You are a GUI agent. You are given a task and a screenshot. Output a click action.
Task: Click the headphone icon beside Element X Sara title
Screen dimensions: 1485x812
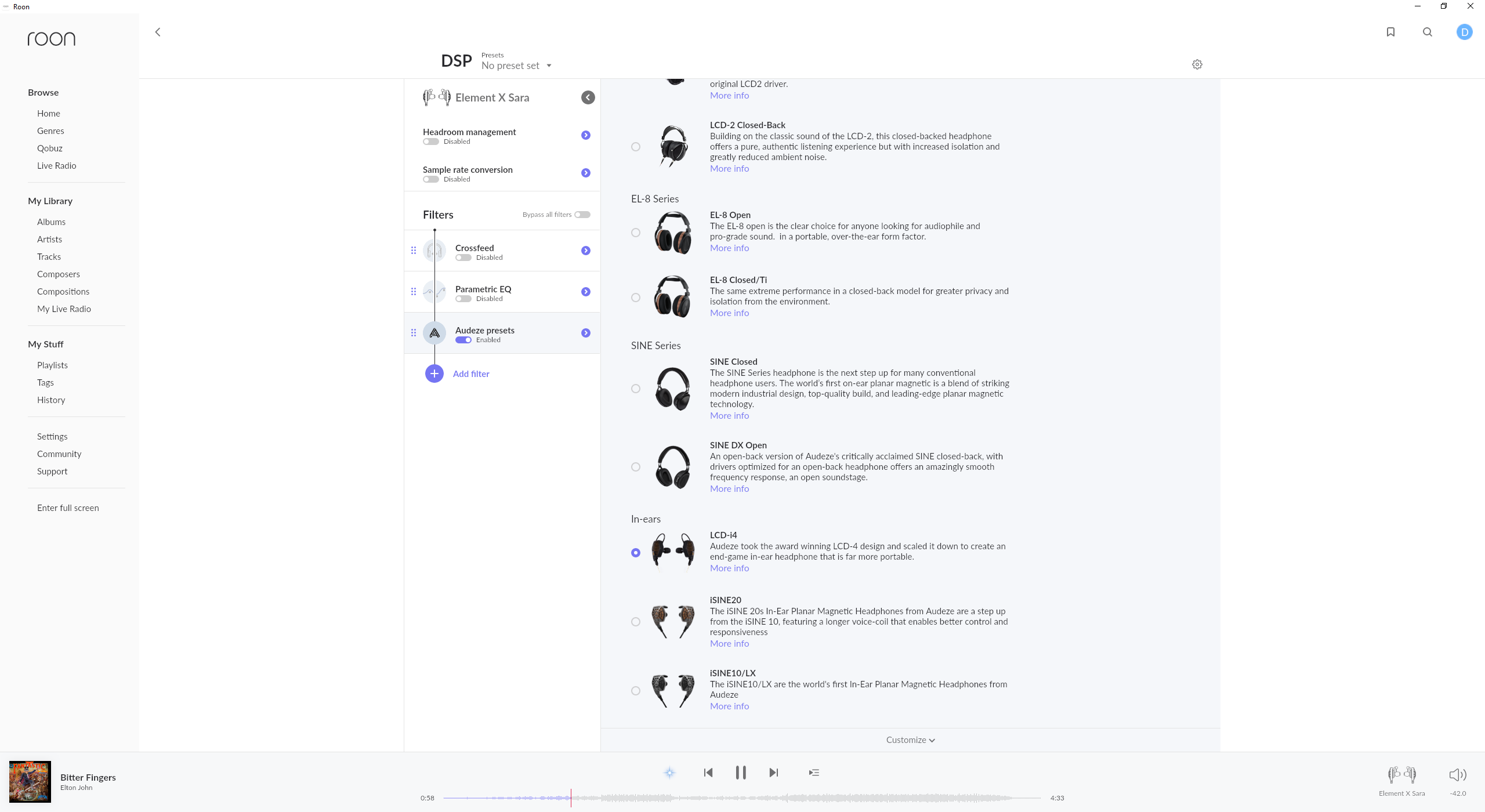coord(436,97)
